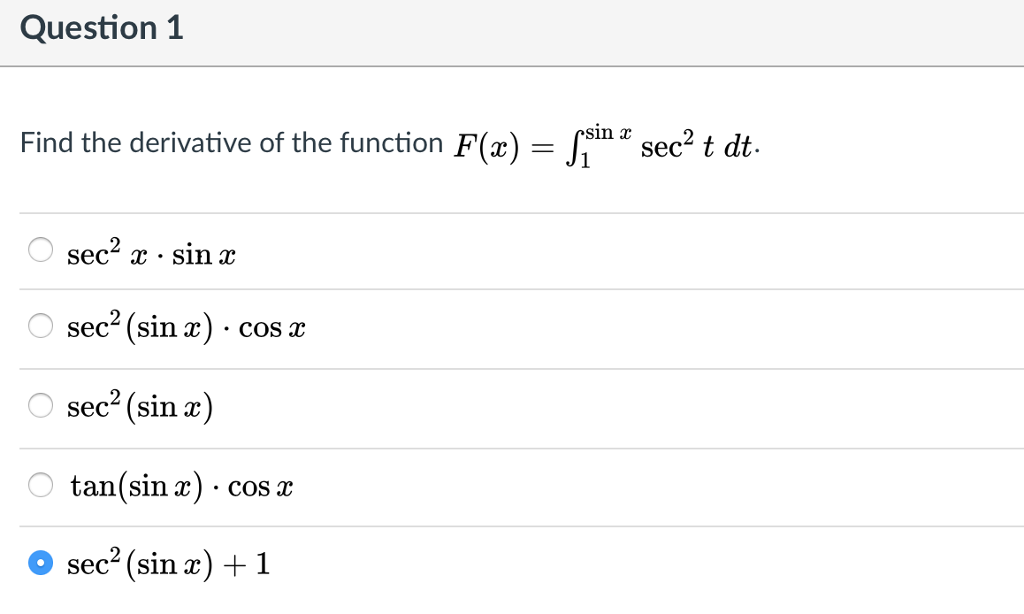This screenshot has height=614, width=1024.
Task: Click the question prompt text
Action: [230, 143]
